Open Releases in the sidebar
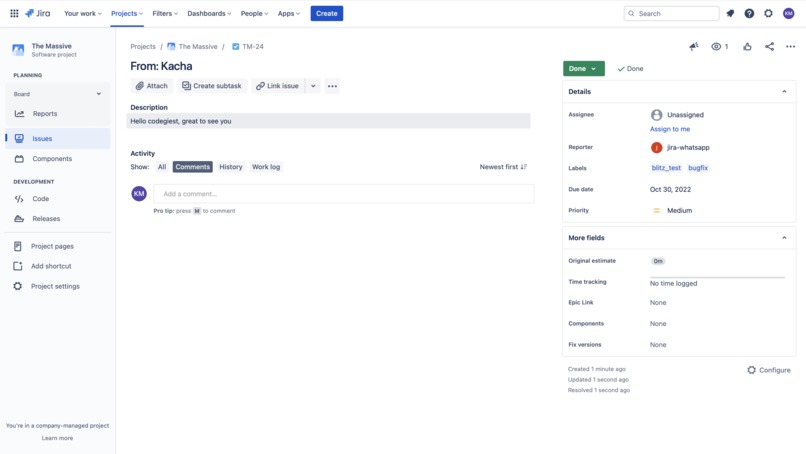 pyautogui.click(x=58, y=219)
